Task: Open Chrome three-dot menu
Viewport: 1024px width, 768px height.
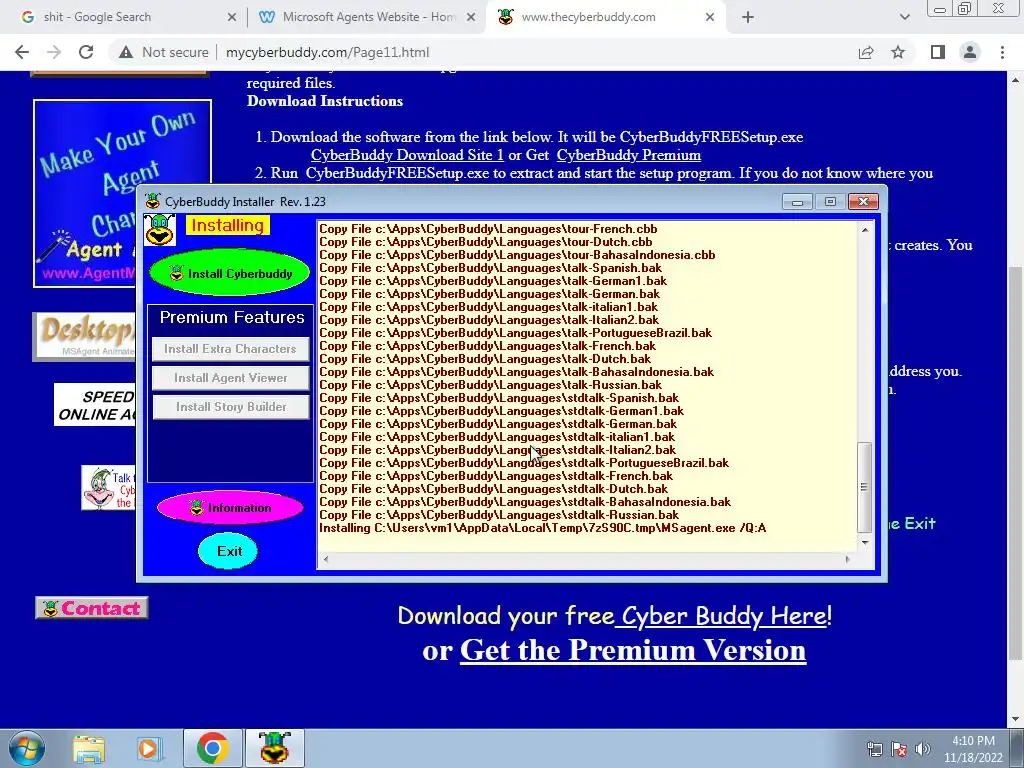Action: [1002, 52]
